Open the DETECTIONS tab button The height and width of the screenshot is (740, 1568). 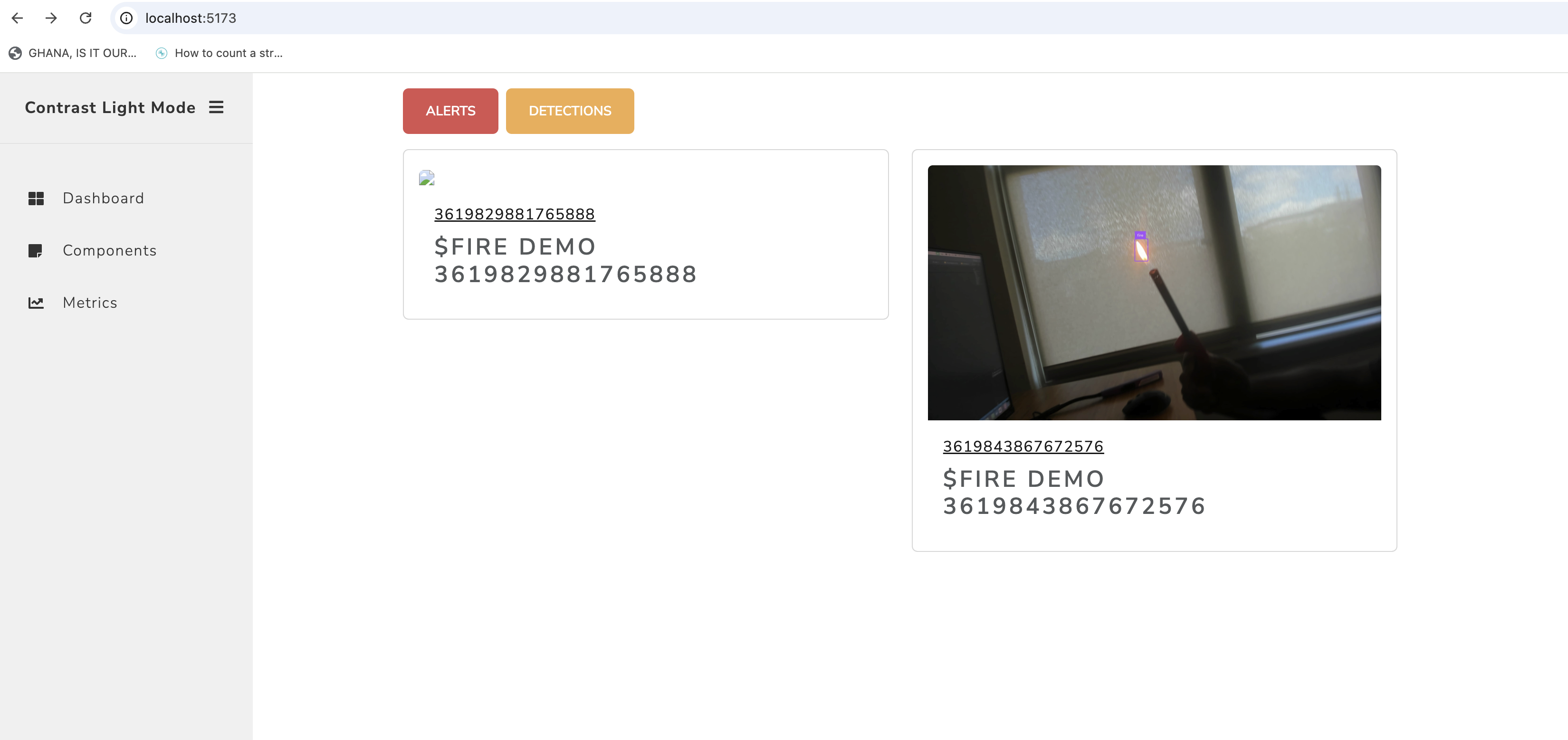tap(569, 111)
